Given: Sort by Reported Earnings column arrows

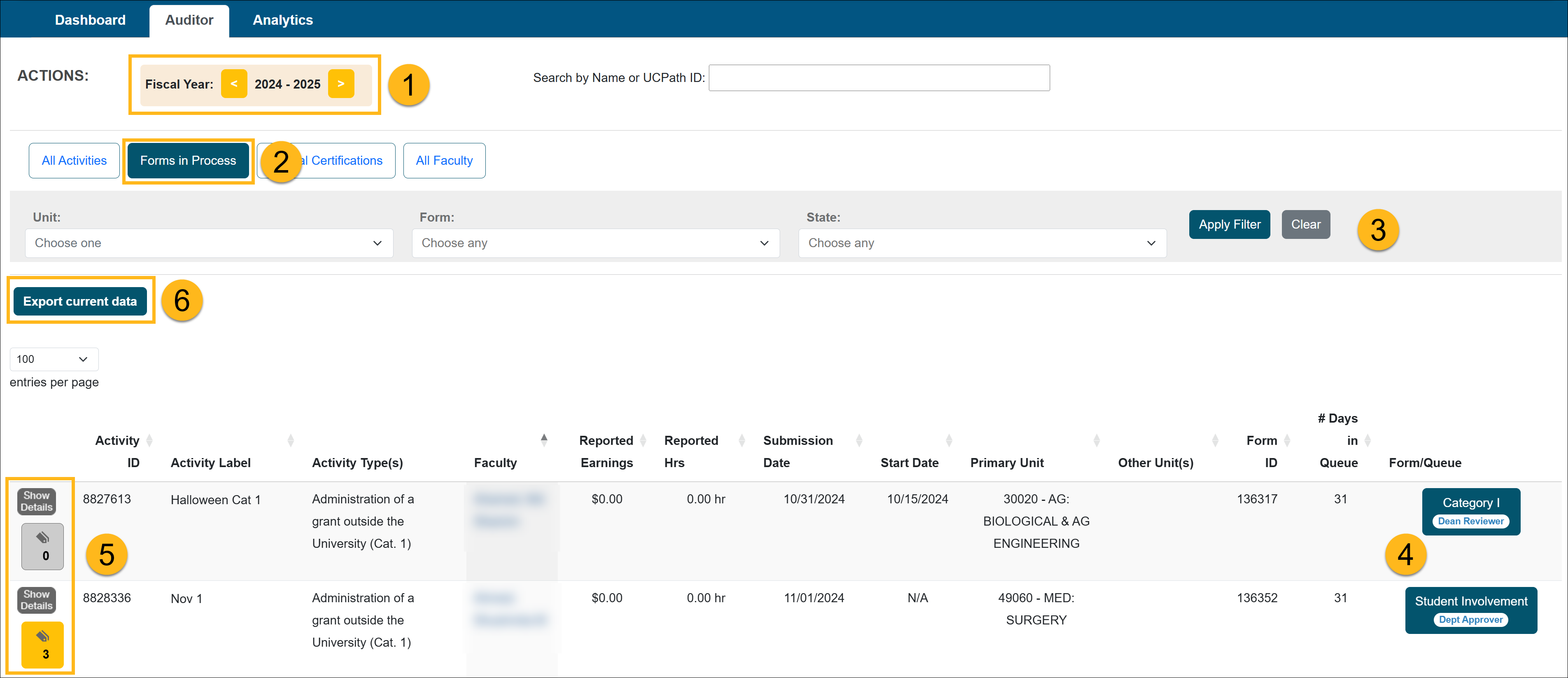Looking at the screenshot, I should [643, 440].
